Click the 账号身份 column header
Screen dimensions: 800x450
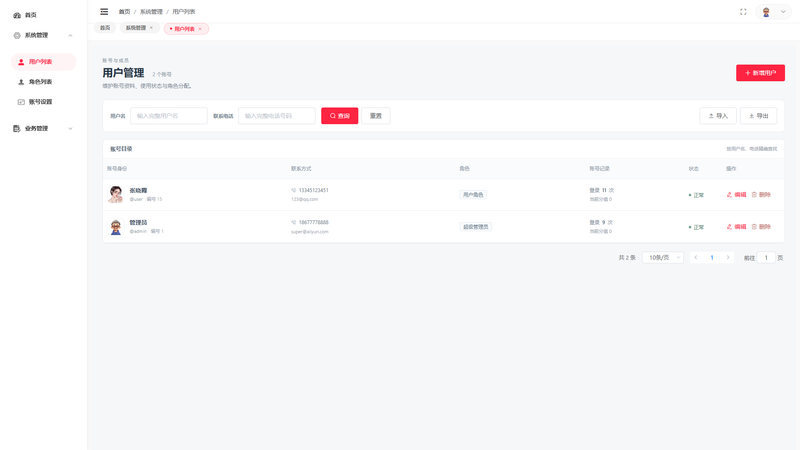point(117,169)
